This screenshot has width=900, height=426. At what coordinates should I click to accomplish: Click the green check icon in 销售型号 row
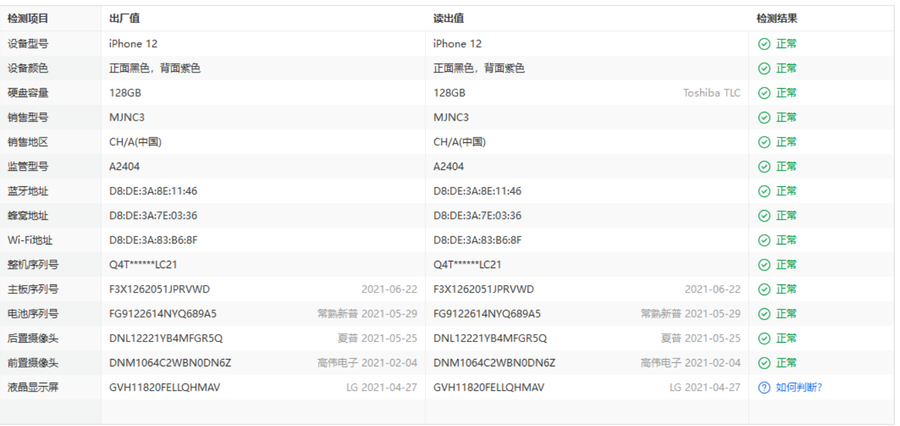[x=764, y=118]
